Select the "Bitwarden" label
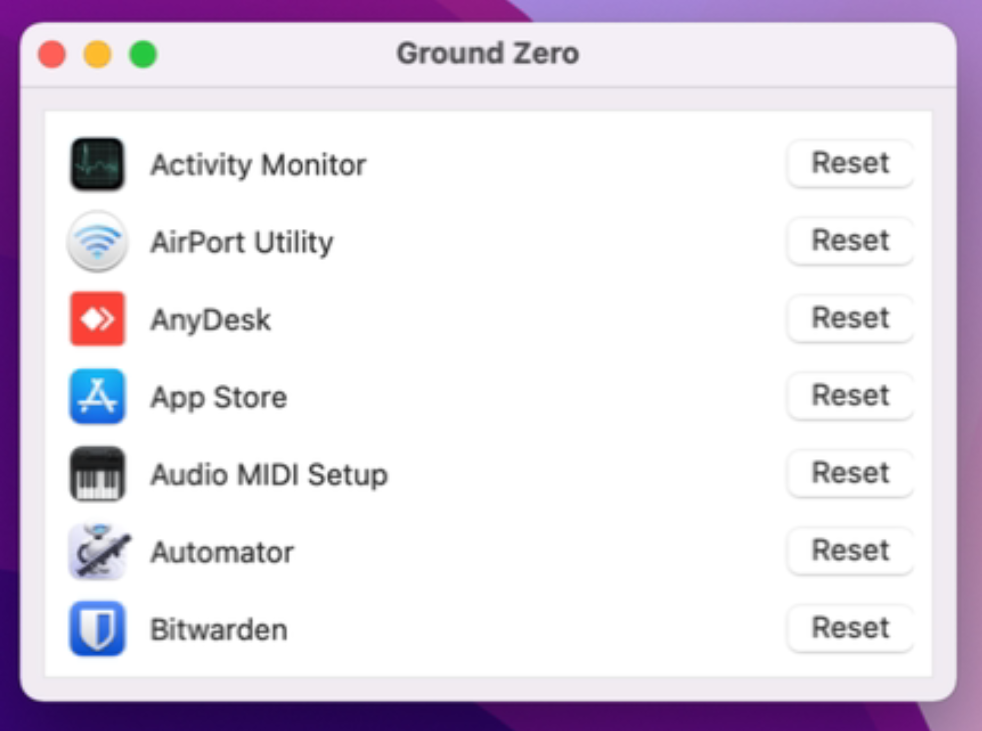This screenshot has height=731, width=982. click(x=219, y=630)
